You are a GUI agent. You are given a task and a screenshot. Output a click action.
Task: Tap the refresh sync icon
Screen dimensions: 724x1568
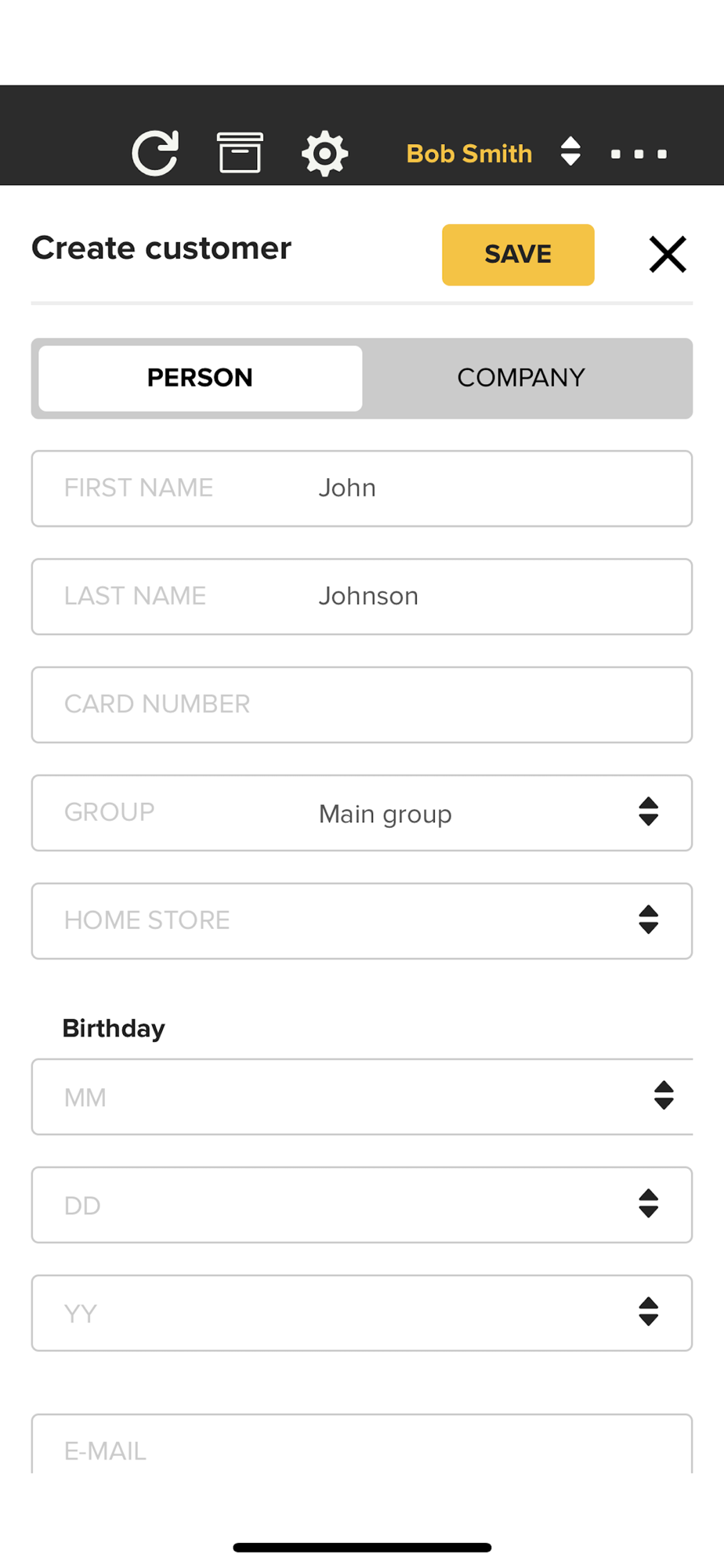click(x=155, y=153)
